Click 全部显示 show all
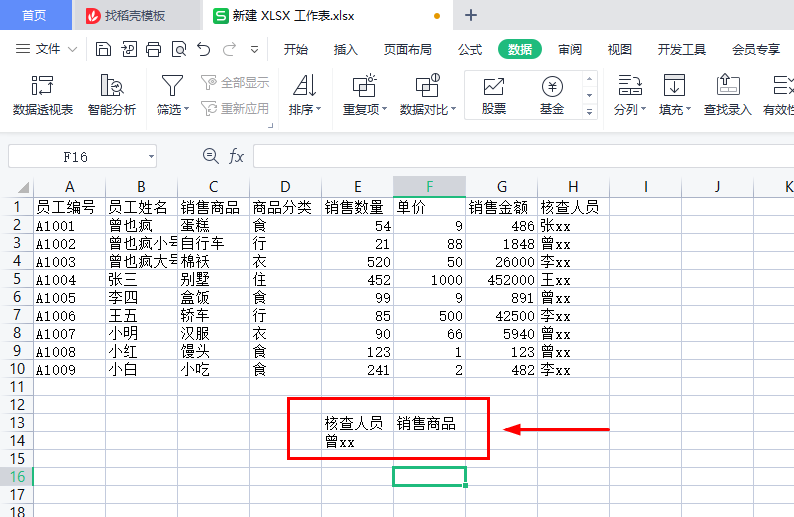794x517 pixels. tap(235, 83)
